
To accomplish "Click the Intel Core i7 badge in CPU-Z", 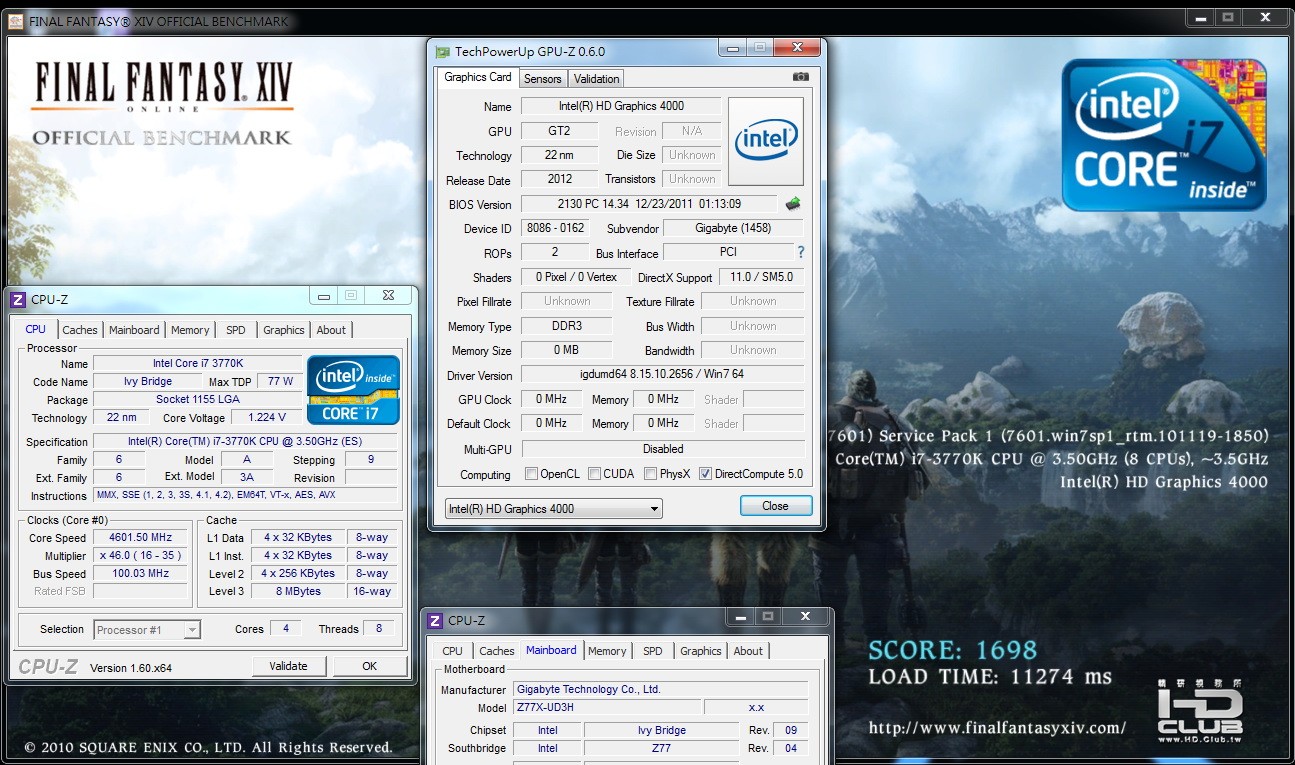I will tap(353, 390).
